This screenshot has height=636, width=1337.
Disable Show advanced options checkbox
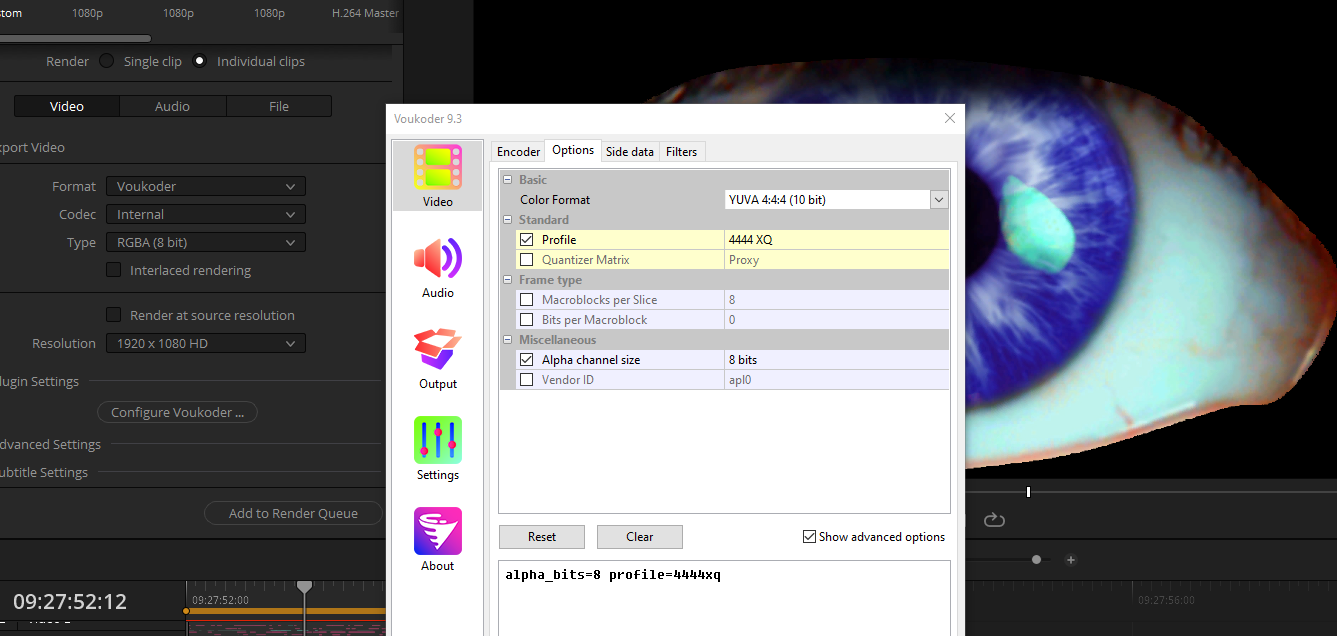coord(810,537)
